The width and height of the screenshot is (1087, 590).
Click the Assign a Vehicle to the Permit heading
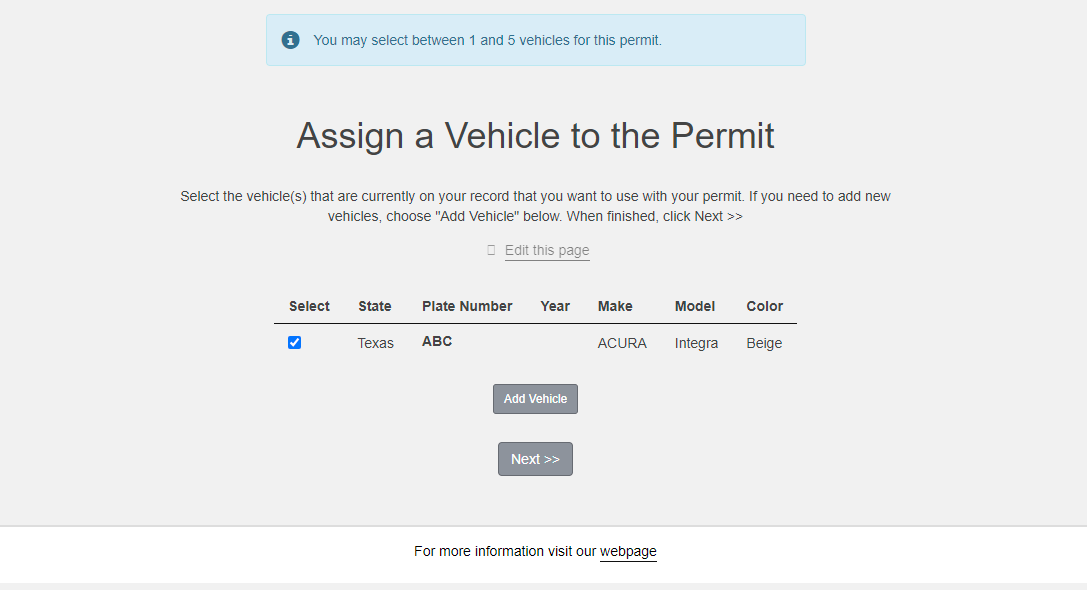pos(535,135)
